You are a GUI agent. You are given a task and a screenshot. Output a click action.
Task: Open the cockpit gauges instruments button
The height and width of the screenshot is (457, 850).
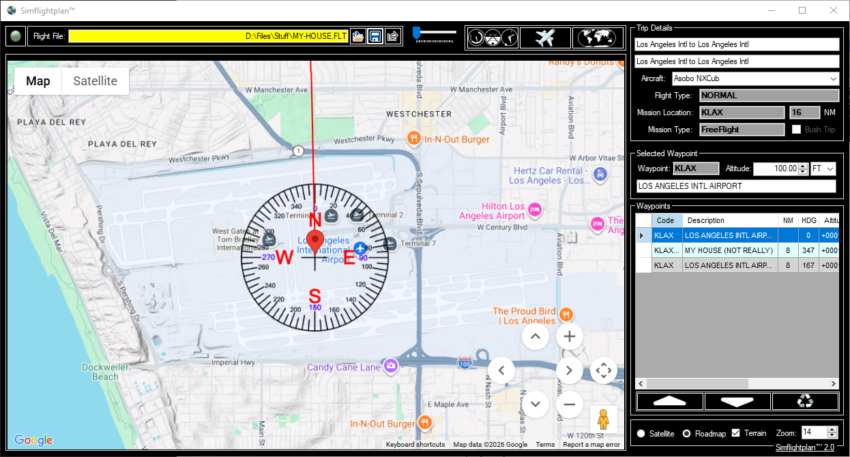[x=492, y=38]
